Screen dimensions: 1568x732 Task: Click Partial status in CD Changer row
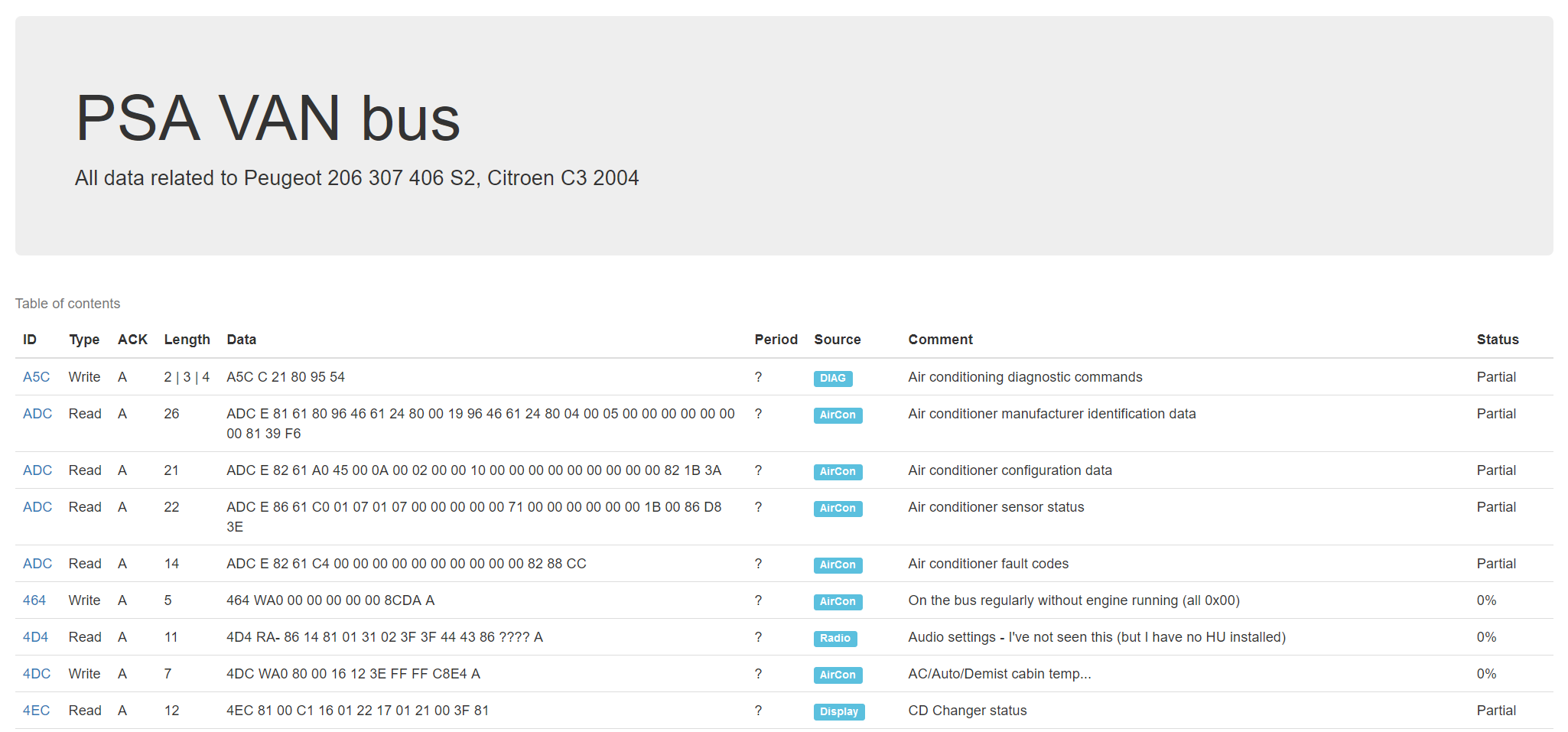pyautogui.click(x=1496, y=711)
